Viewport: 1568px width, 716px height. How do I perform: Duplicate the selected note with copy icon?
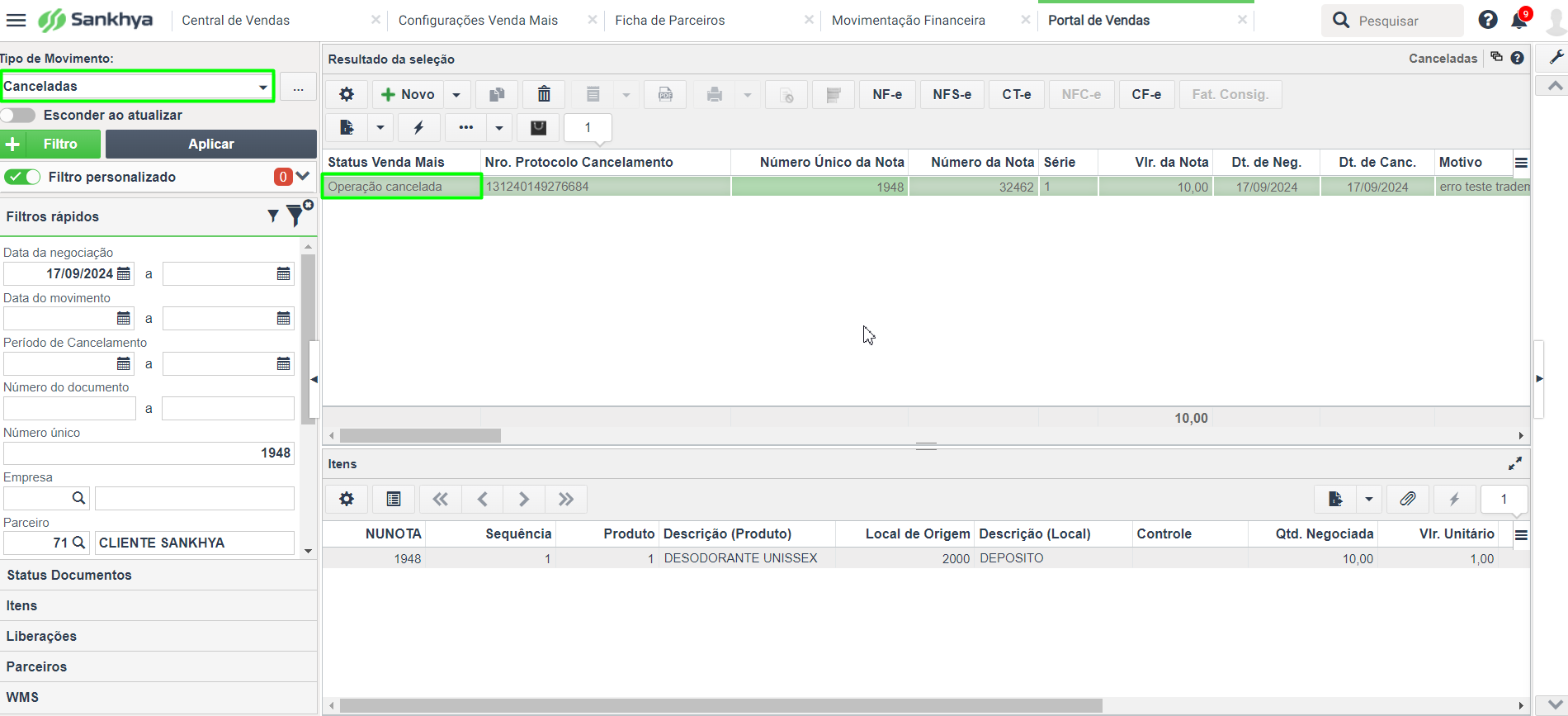coord(497,94)
